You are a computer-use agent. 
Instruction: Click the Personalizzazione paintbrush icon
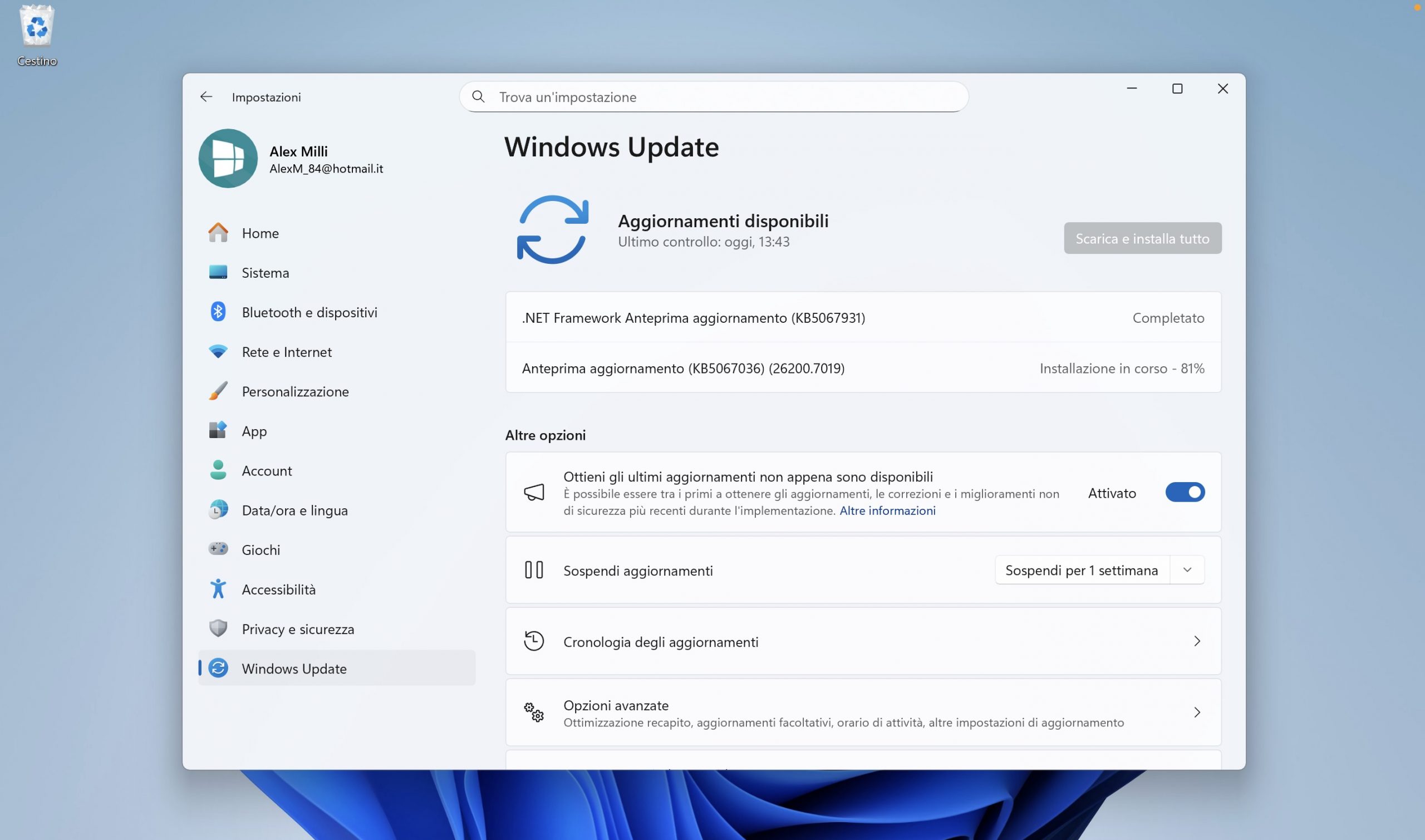pos(218,391)
